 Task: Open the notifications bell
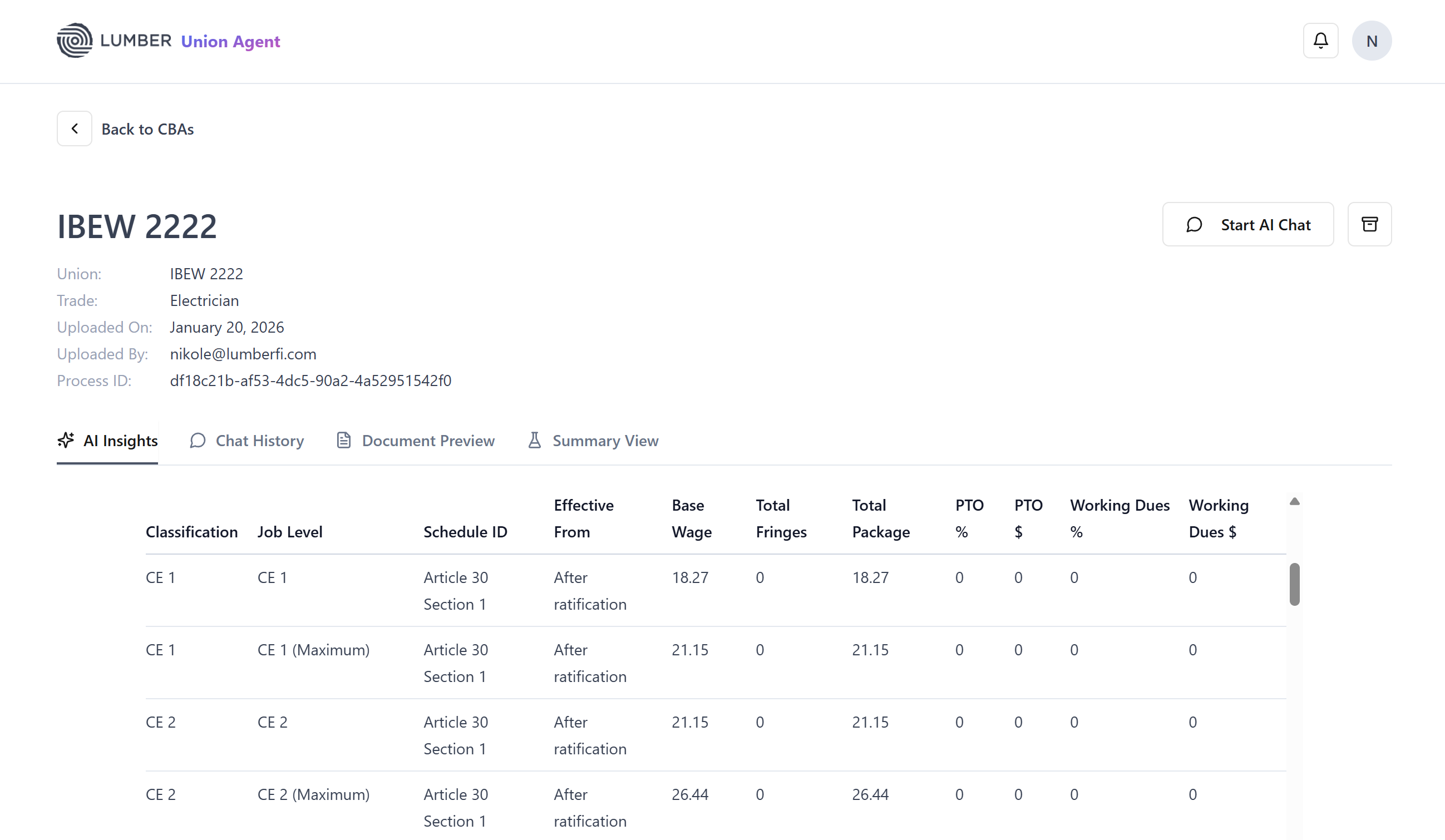1320,41
